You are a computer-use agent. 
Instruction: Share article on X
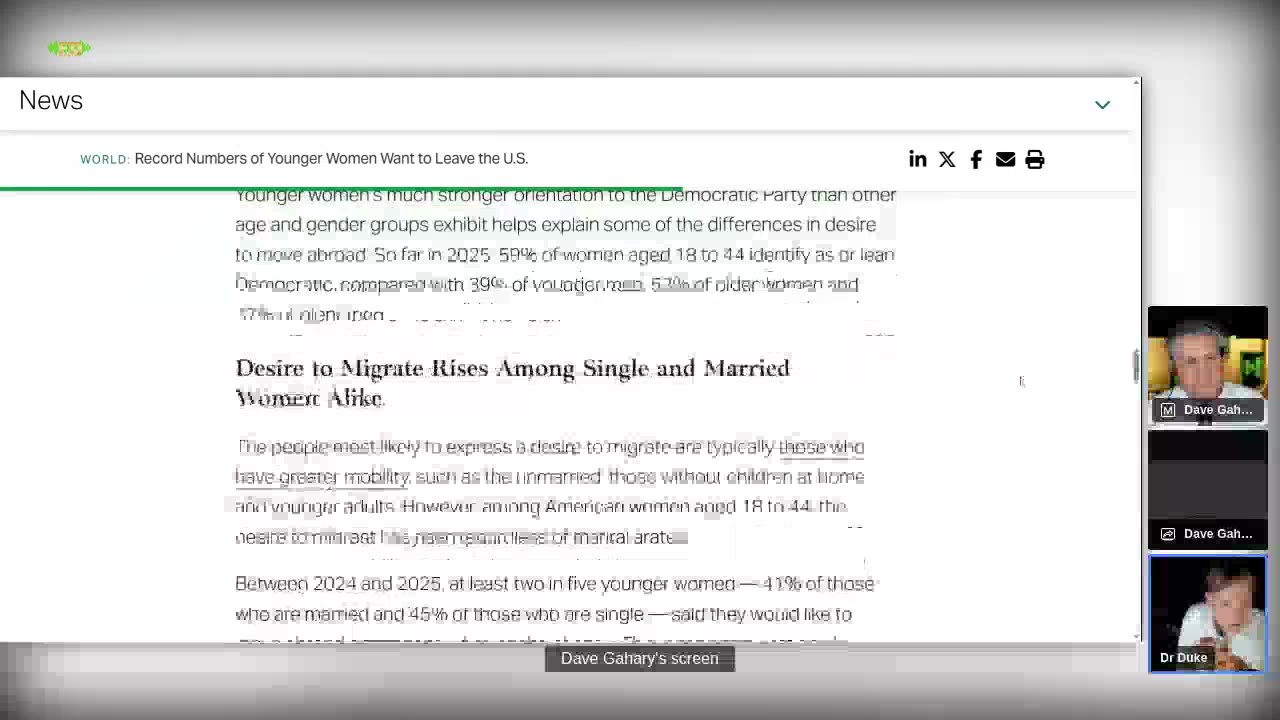947,159
